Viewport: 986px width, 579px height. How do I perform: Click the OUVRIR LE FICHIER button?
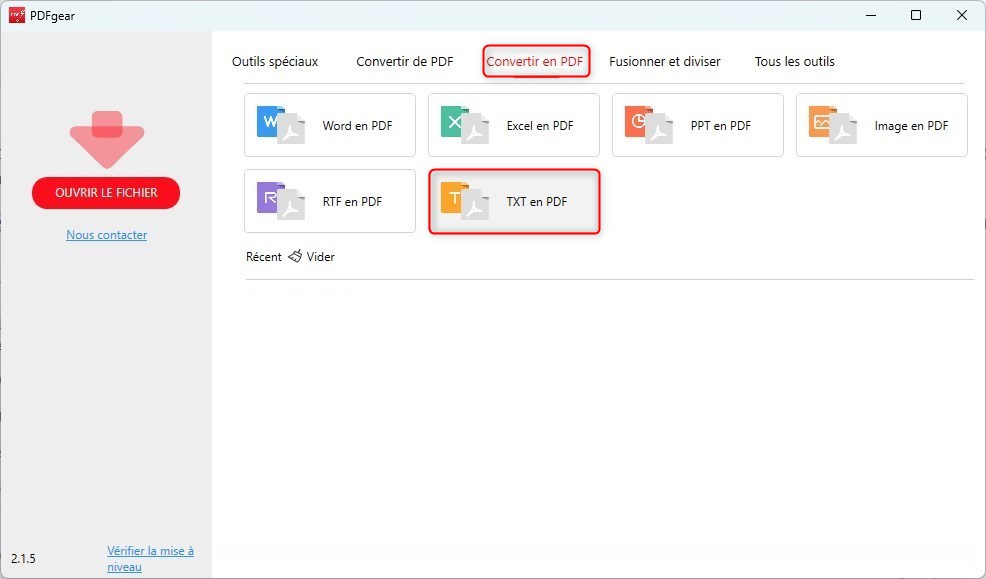106,193
